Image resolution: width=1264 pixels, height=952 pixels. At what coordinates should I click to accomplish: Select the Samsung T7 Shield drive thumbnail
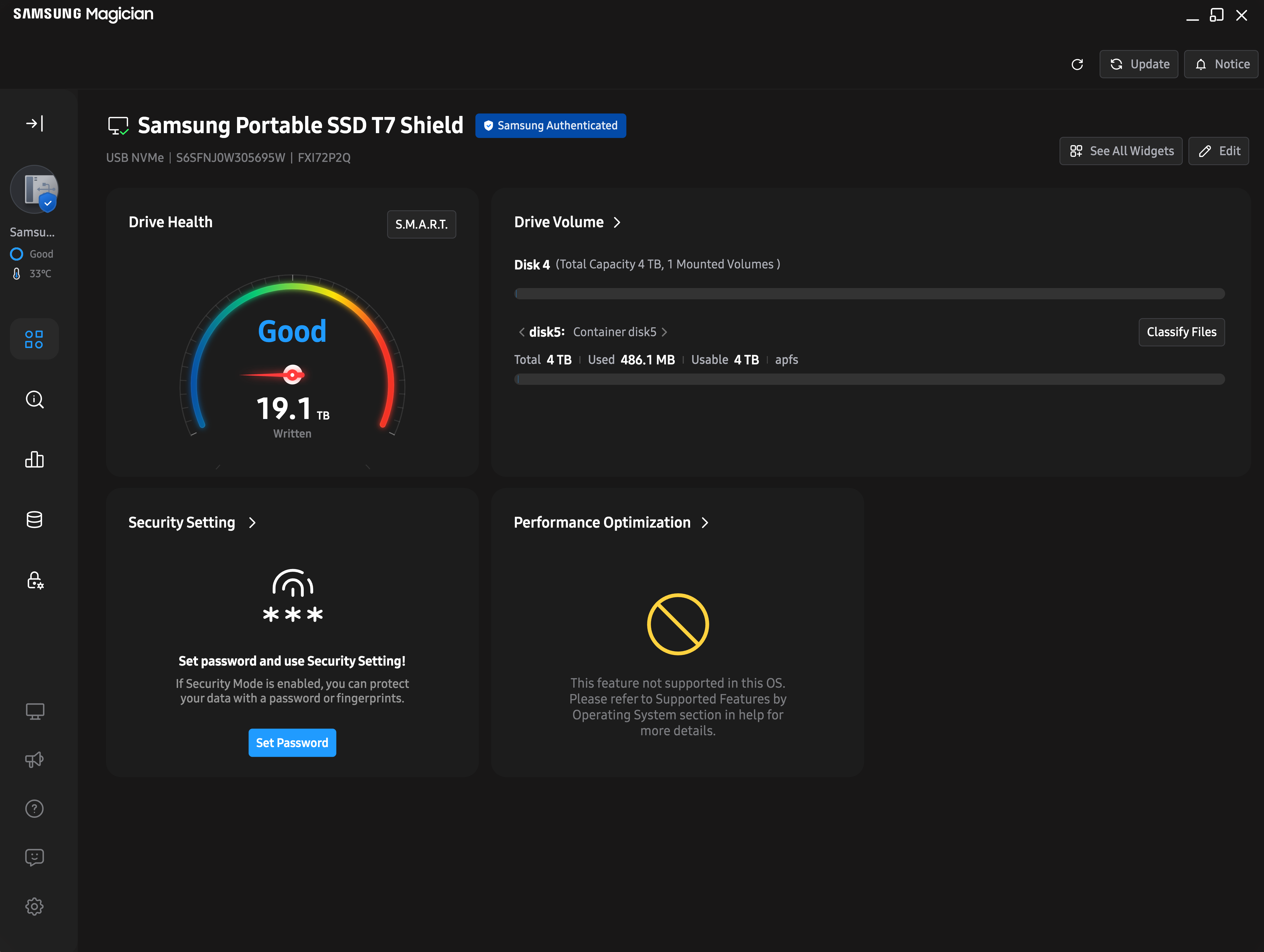[34, 189]
